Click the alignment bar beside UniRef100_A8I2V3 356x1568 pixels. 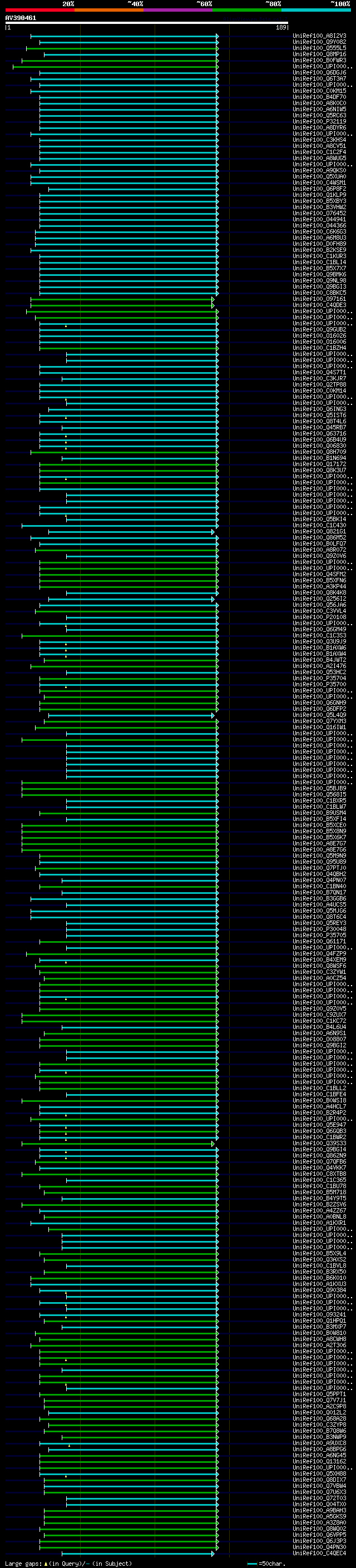tap(125, 37)
